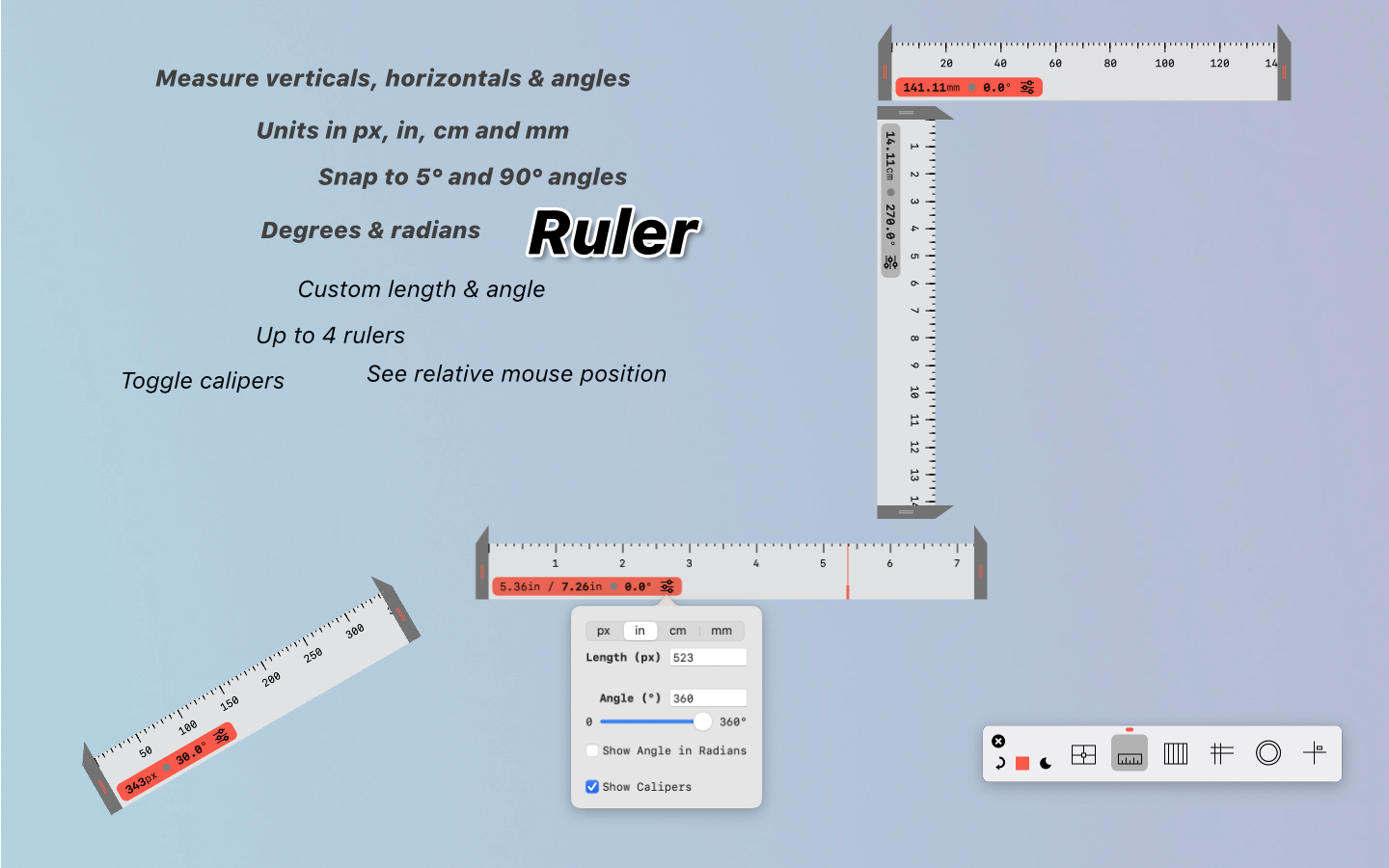Click the 0.0° angle readout on the mm ruler
1389x868 pixels.
(996, 87)
